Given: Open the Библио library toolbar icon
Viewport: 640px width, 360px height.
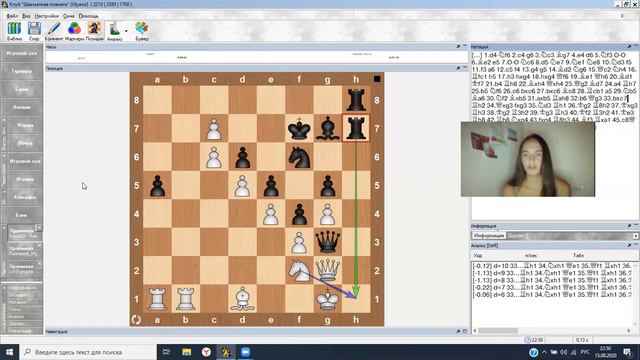Looking at the screenshot, I should (x=14, y=31).
